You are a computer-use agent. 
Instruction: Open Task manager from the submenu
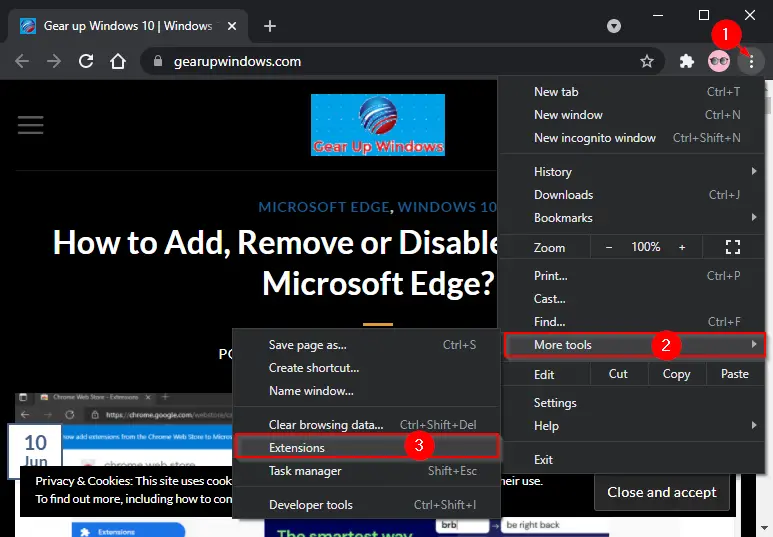tap(366, 471)
